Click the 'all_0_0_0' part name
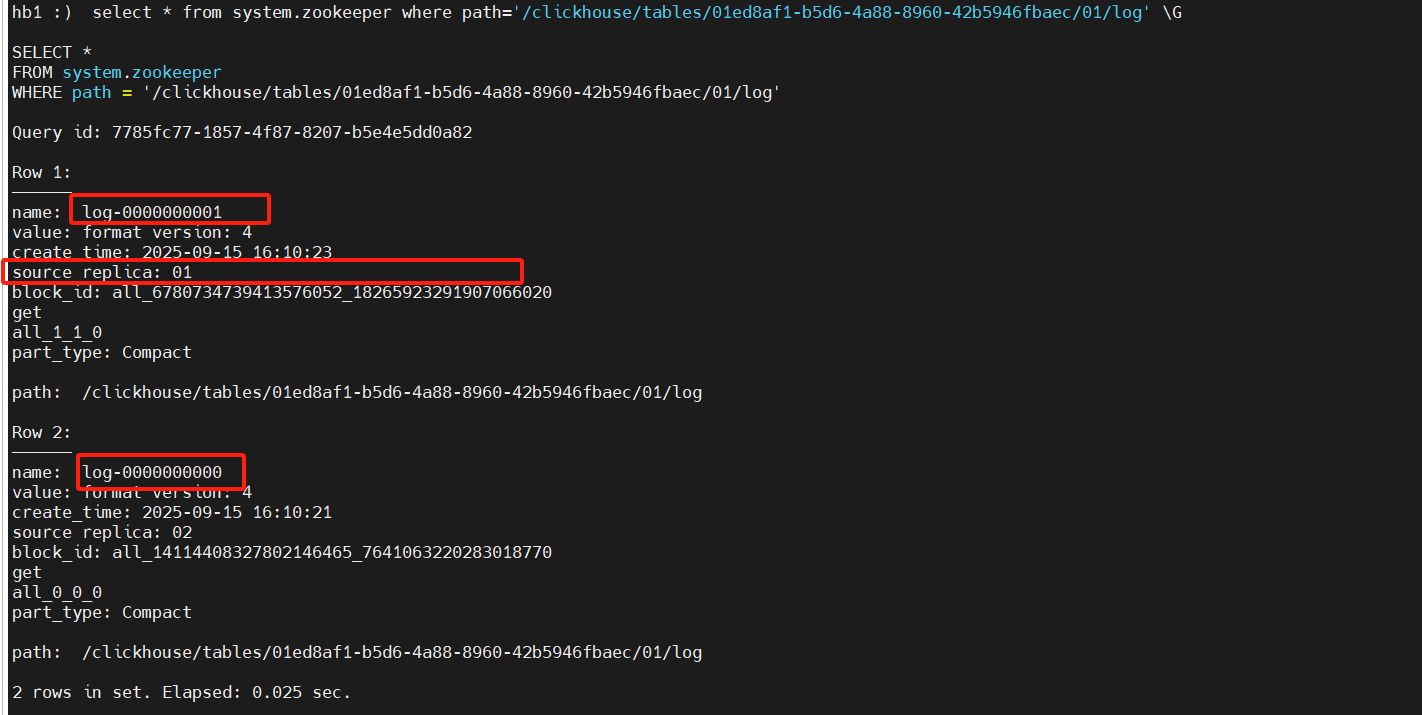This screenshot has height=715, width=1422. coord(57,593)
